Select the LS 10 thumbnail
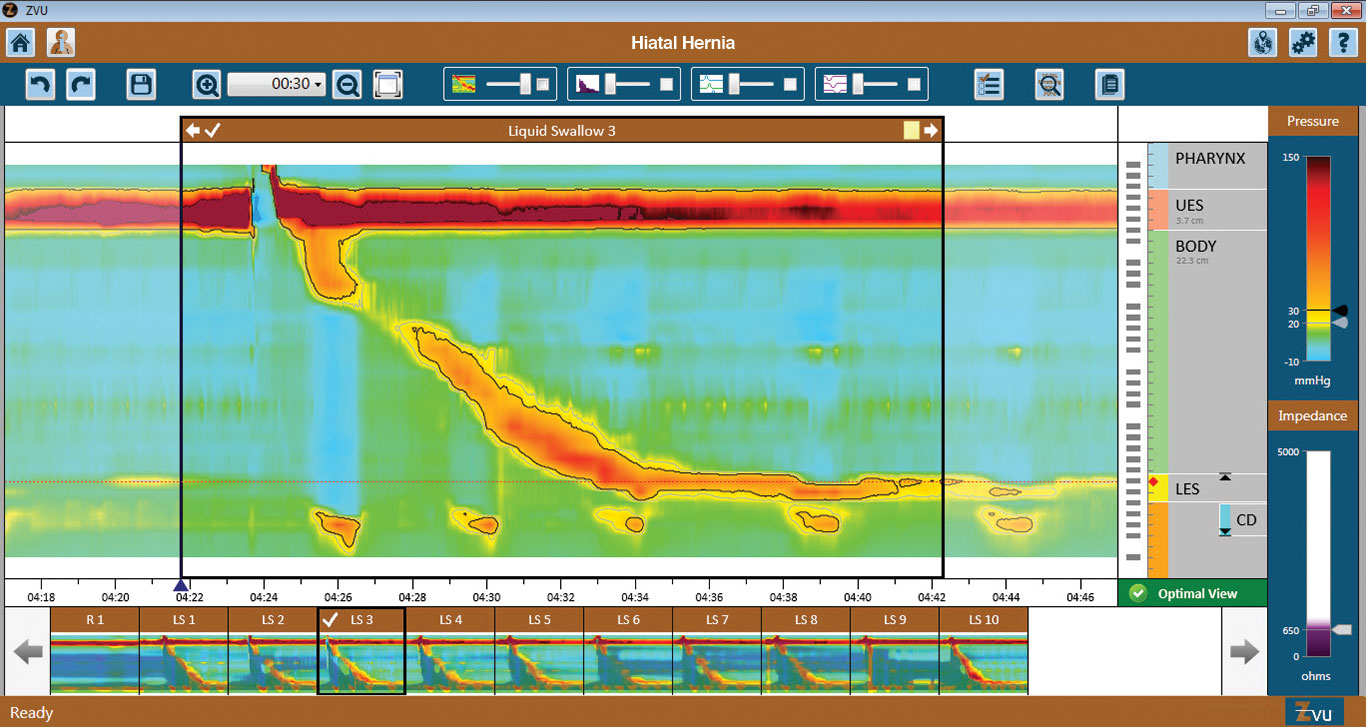The height and width of the screenshot is (727, 1366). coord(984,651)
